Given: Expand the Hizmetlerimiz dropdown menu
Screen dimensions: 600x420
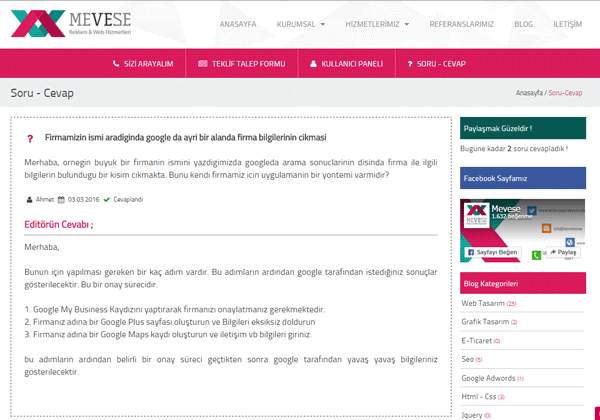Looking at the screenshot, I should pyautogui.click(x=377, y=24).
